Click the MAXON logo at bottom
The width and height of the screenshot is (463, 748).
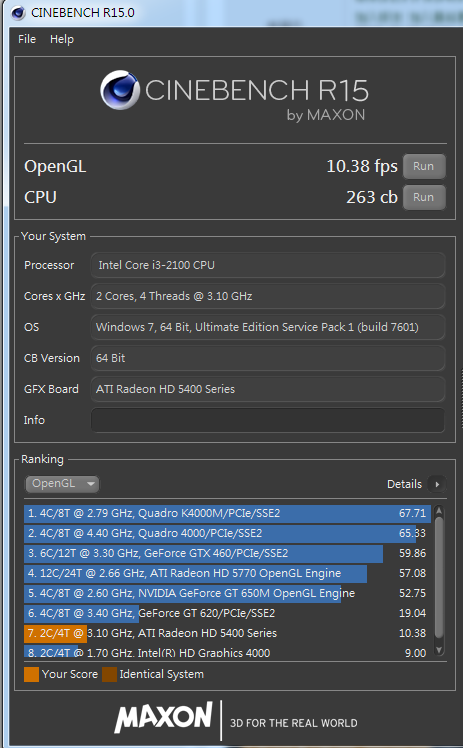coord(164,717)
